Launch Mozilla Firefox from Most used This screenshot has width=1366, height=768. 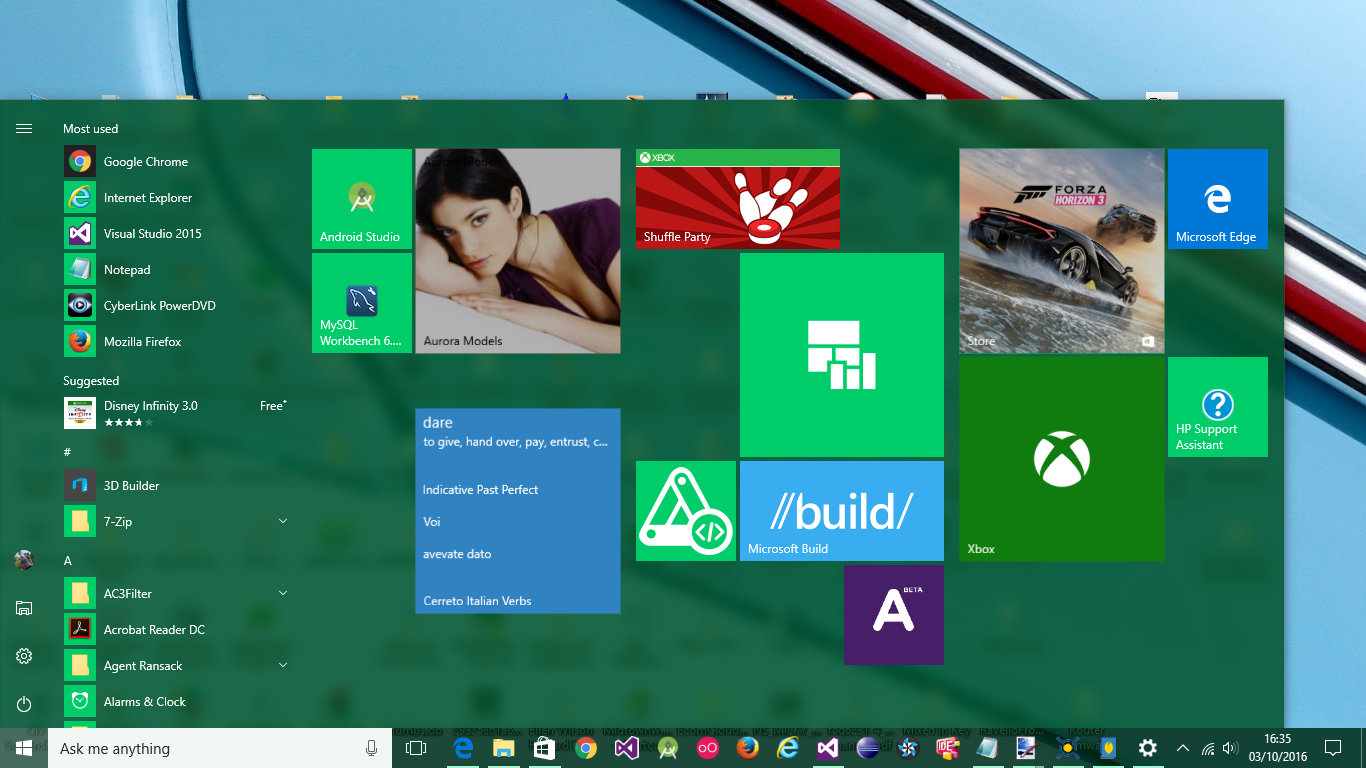click(176, 342)
